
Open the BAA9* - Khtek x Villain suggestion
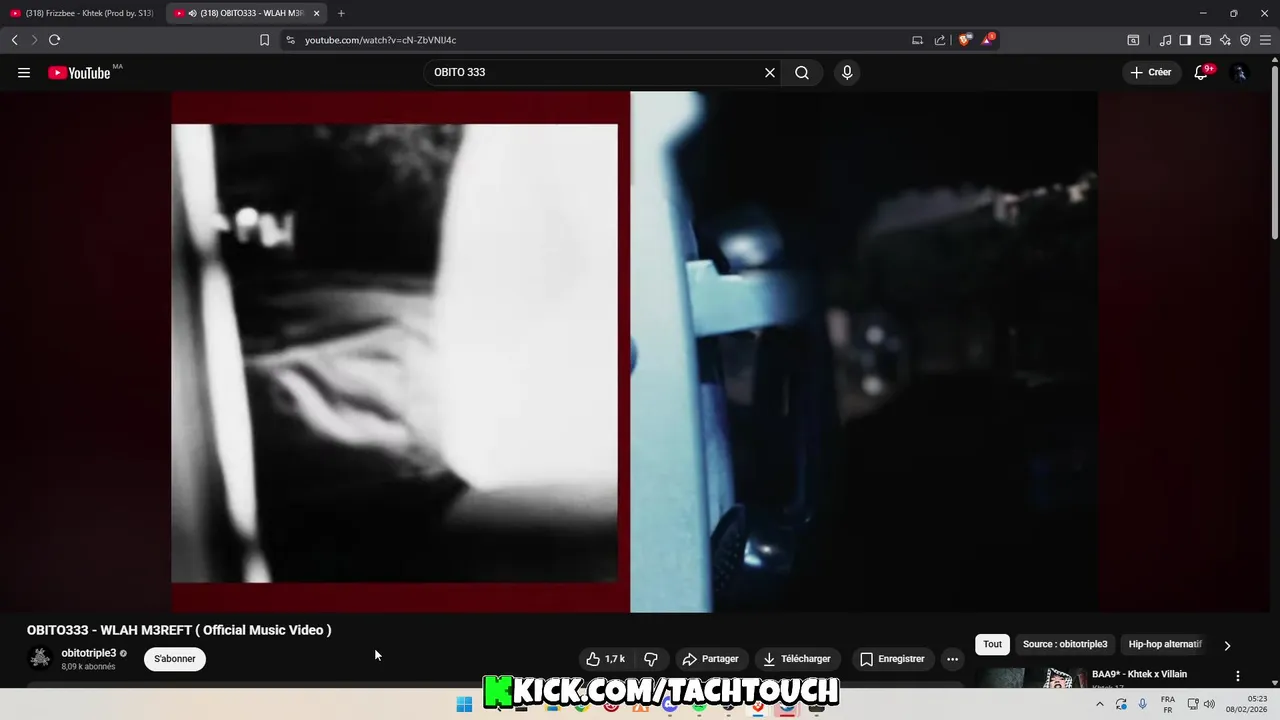[x=1139, y=674]
